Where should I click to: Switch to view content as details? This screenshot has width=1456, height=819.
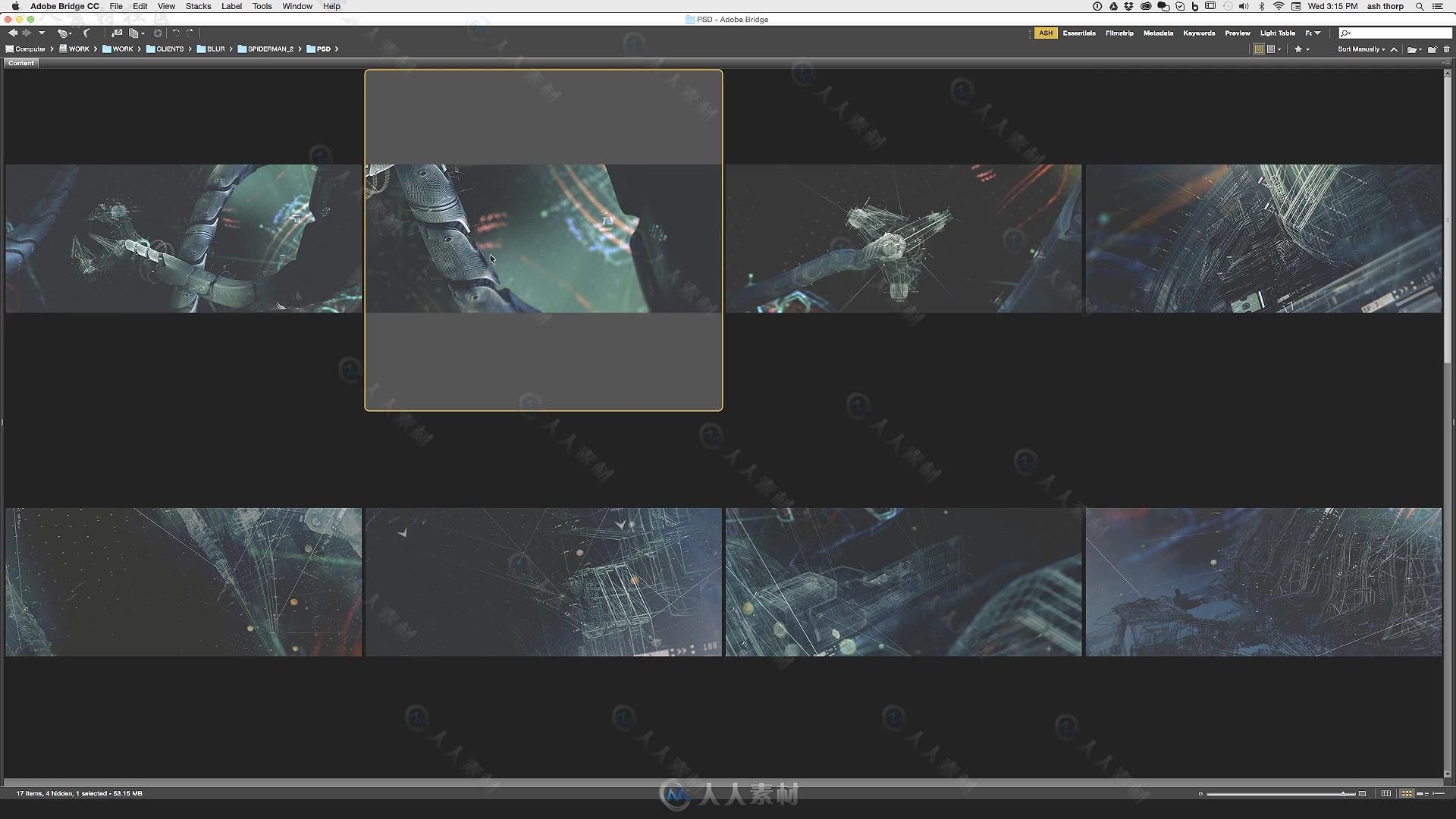[1421, 794]
